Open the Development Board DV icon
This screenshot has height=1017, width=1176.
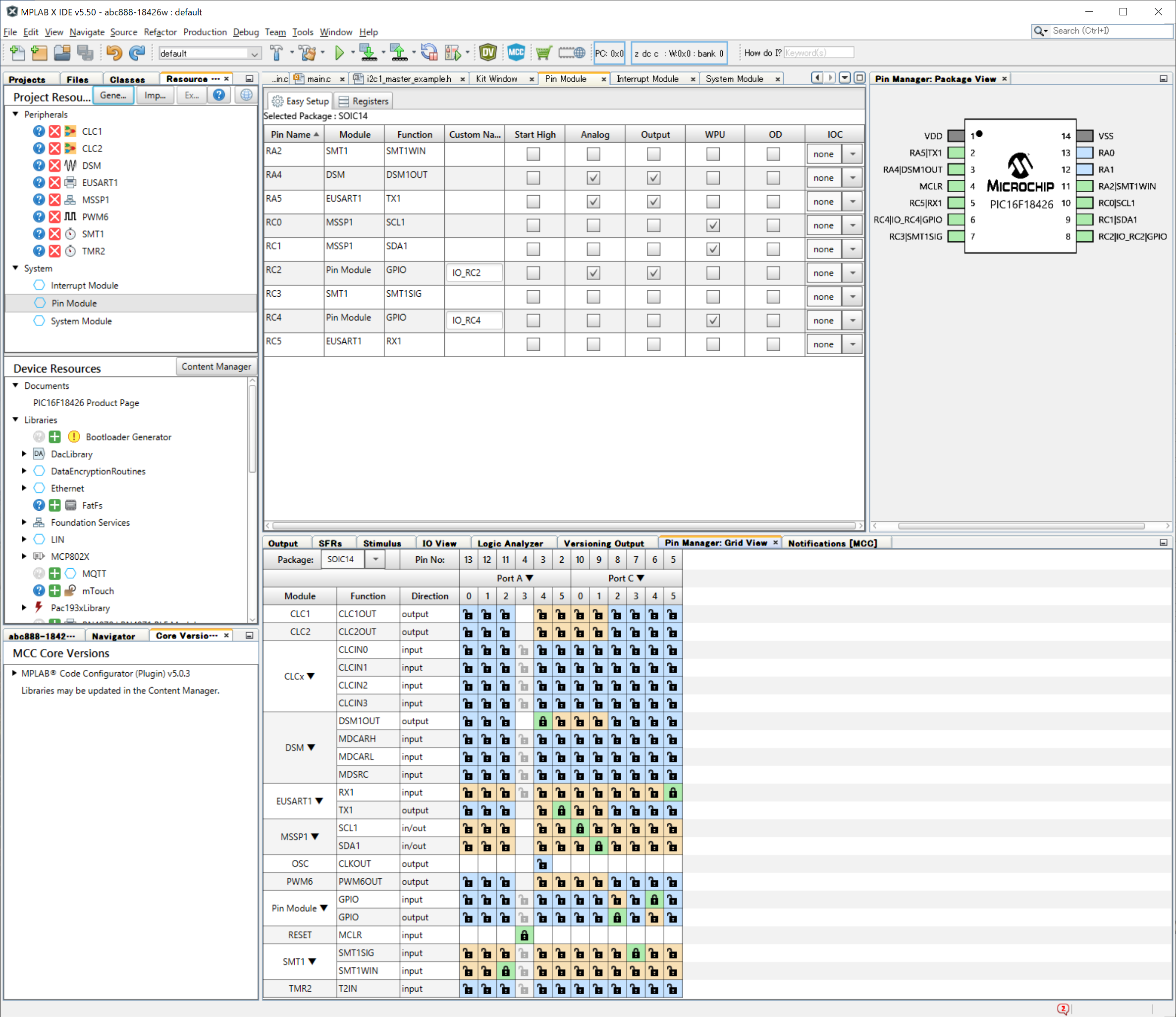click(x=488, y=53)
